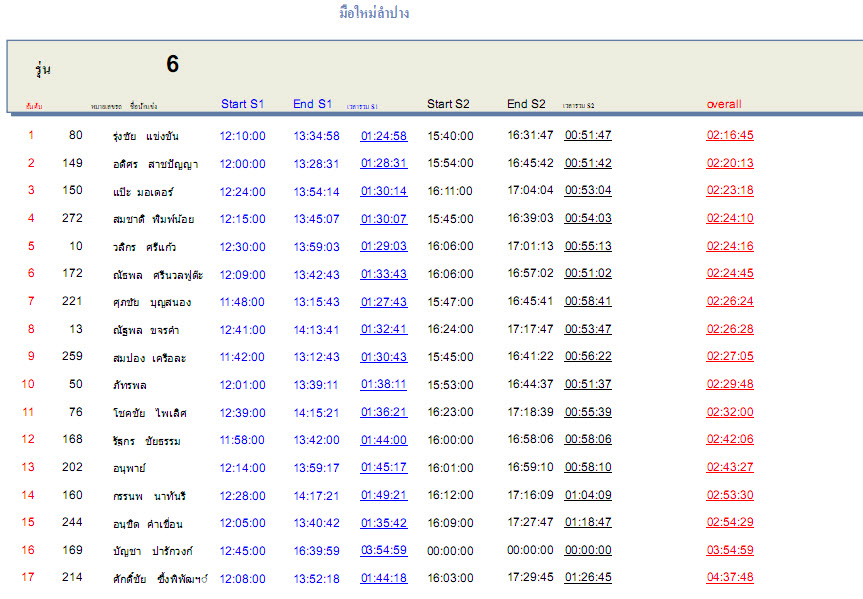The image size is (863, 599).
Task: Click the page title มือใหม่ลำปาง
Action: click(374, 13)
